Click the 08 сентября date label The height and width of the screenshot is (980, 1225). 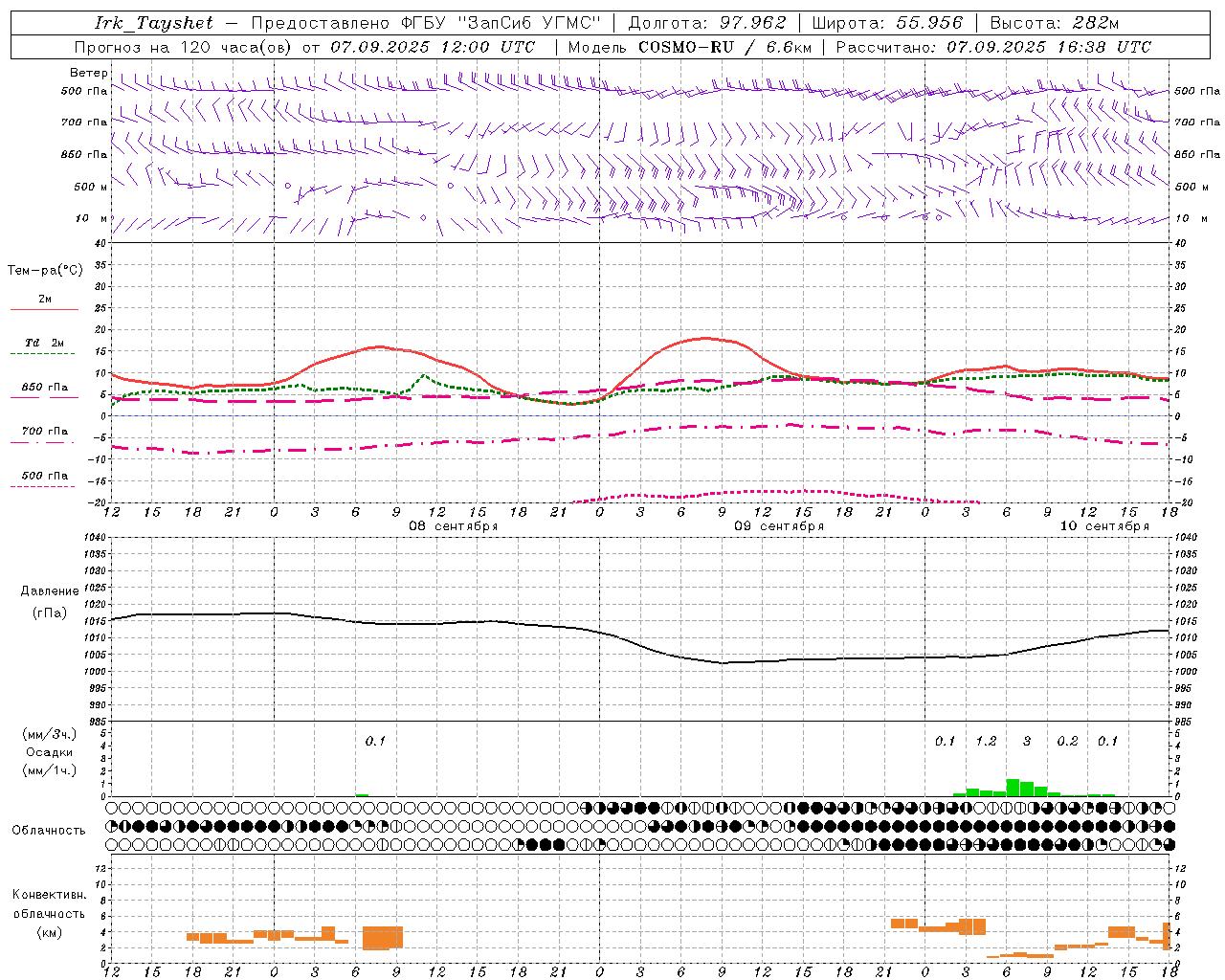(x=454, y=526)
